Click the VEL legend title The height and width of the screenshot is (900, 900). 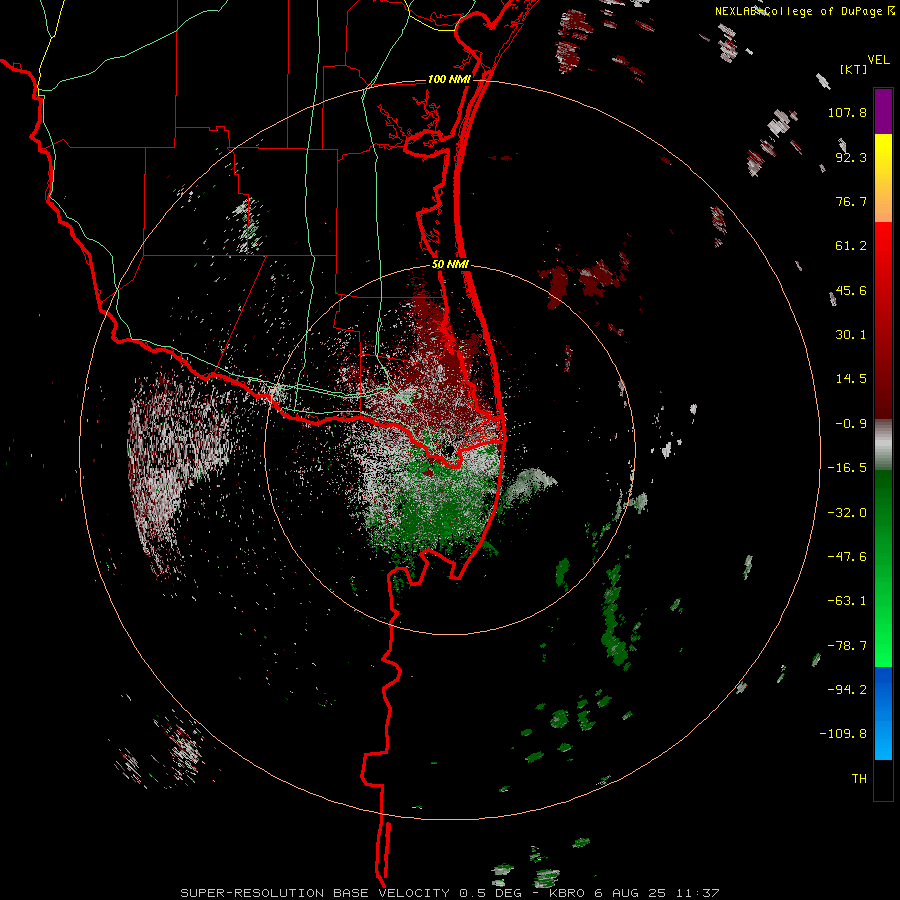click(878, 60)
